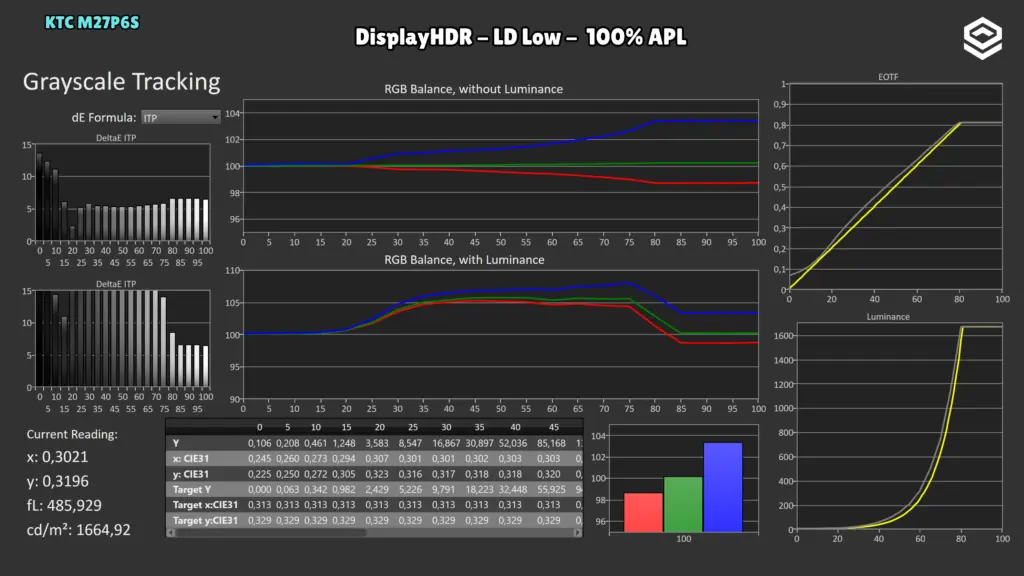Select the green bar in the 100 chart
Image resolution: width=1024 pixels, height=576 pixels.
(683, 504)
